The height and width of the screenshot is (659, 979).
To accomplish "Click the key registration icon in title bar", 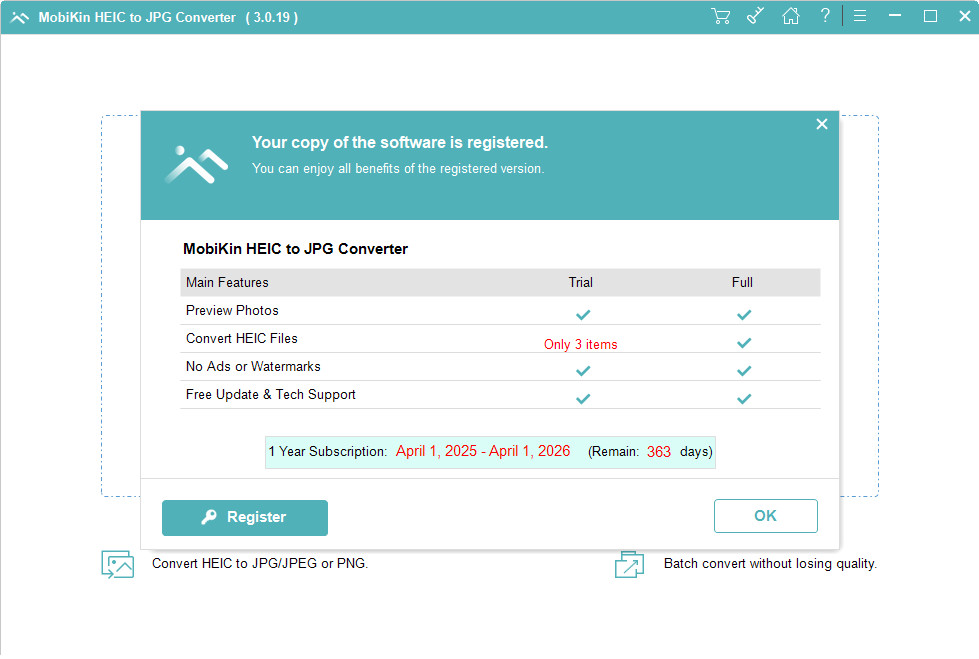I will click(755, 16).
